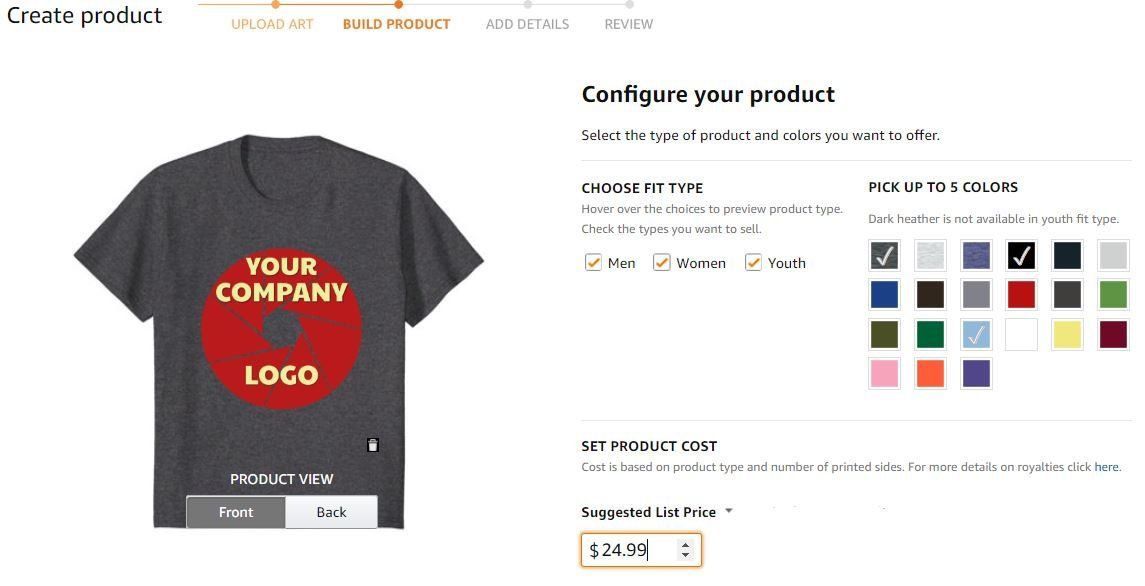Increase the price with the up arrow
1145x586 pixels.
pos(685,545)
